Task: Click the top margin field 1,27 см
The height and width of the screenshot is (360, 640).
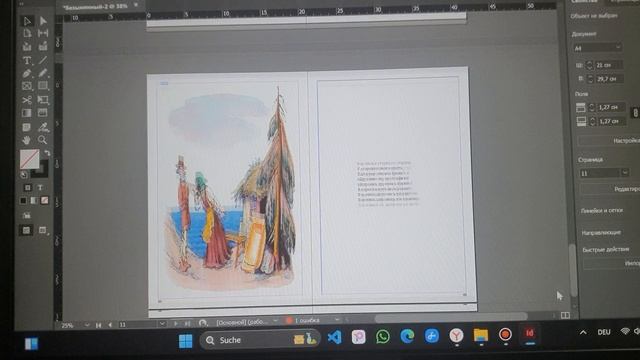Action: (611, 107)
